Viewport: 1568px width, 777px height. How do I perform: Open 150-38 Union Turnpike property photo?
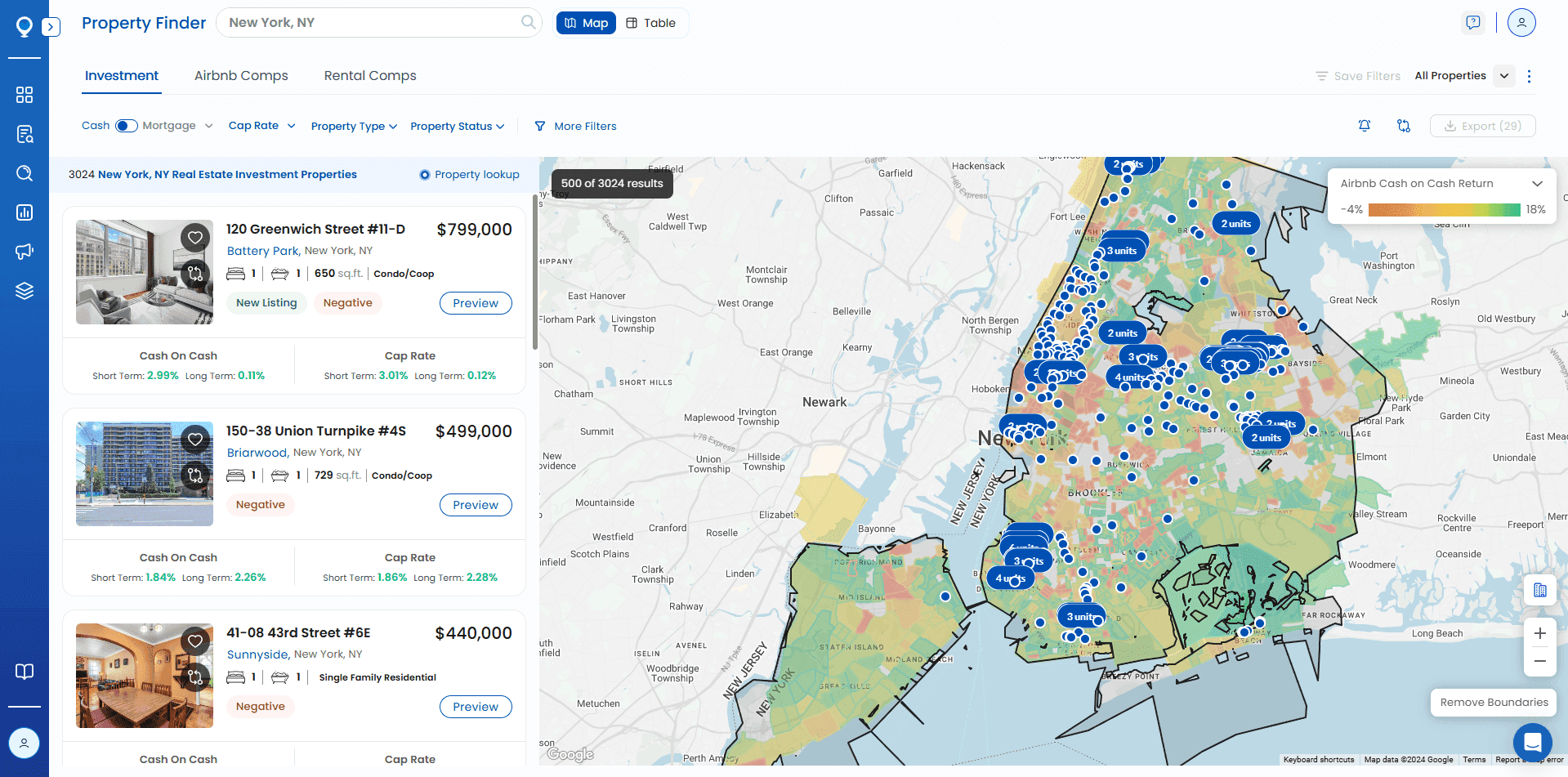tap(145, 474)
